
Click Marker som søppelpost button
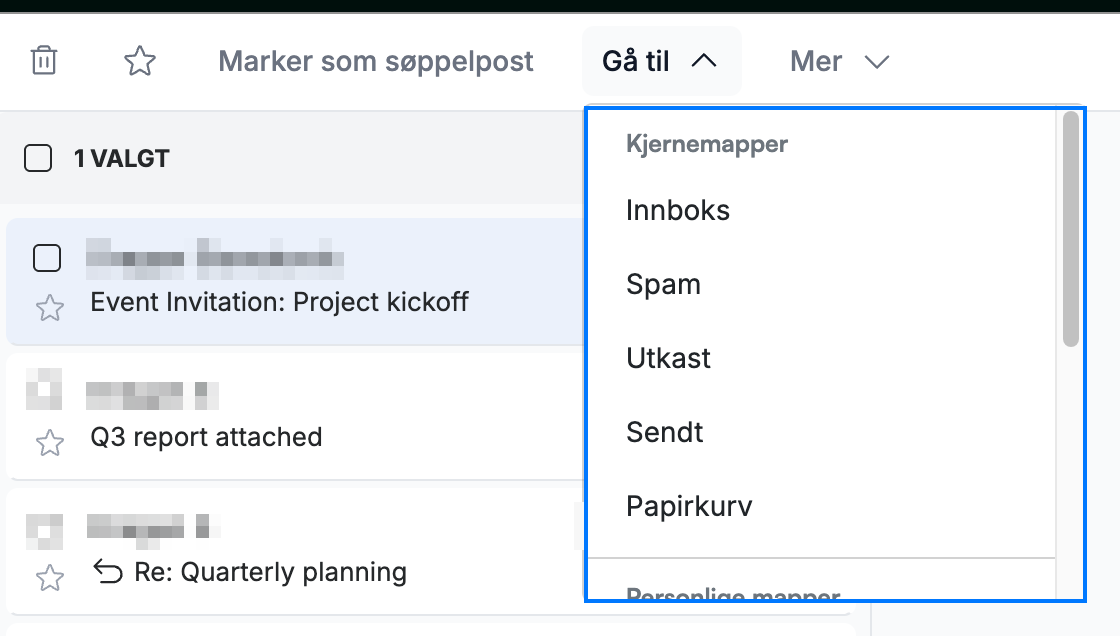pos(376,61)
